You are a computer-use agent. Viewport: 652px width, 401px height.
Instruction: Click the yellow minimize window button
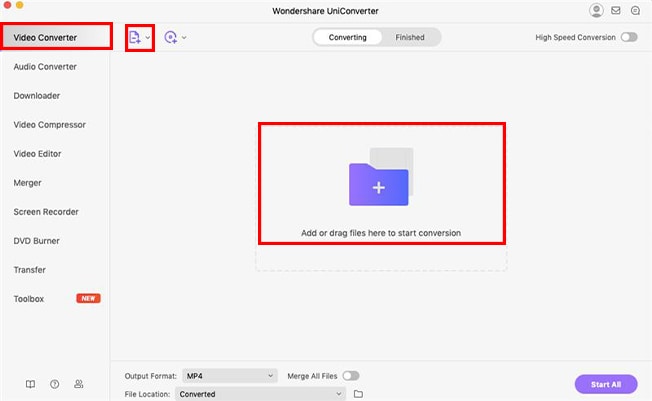[19, 5]
